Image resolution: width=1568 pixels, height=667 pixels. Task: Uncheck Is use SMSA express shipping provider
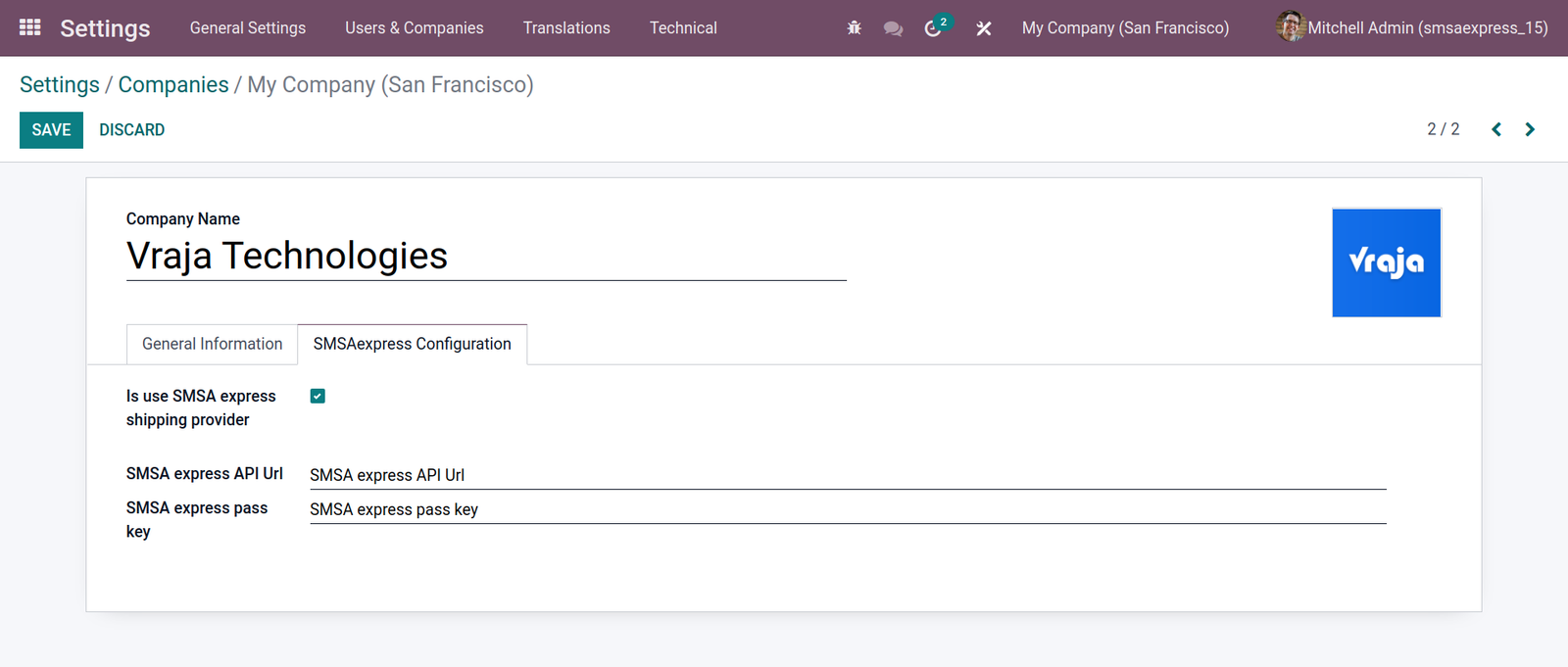tap(318, 396)
